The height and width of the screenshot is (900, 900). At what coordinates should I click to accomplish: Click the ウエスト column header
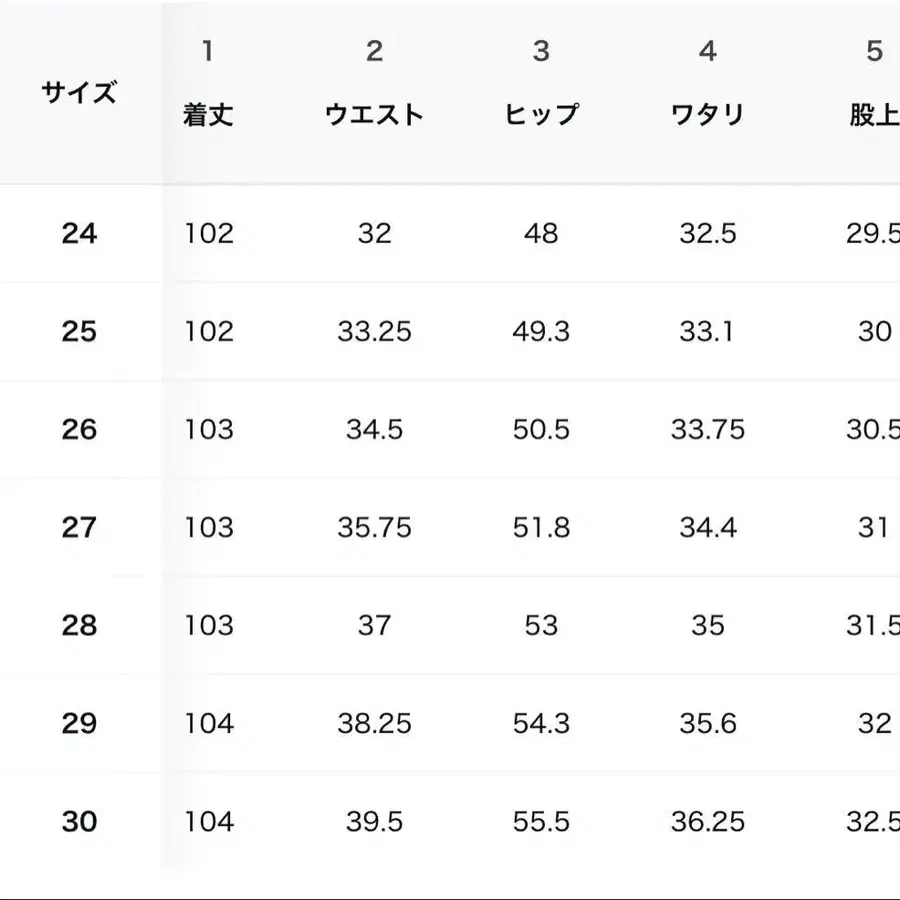(x=374, y=114)
